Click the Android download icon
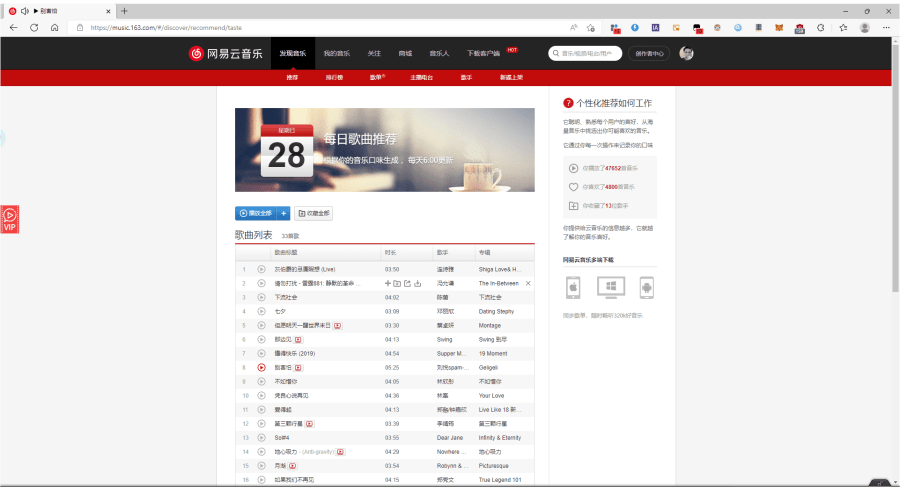 tap(646, 288)
